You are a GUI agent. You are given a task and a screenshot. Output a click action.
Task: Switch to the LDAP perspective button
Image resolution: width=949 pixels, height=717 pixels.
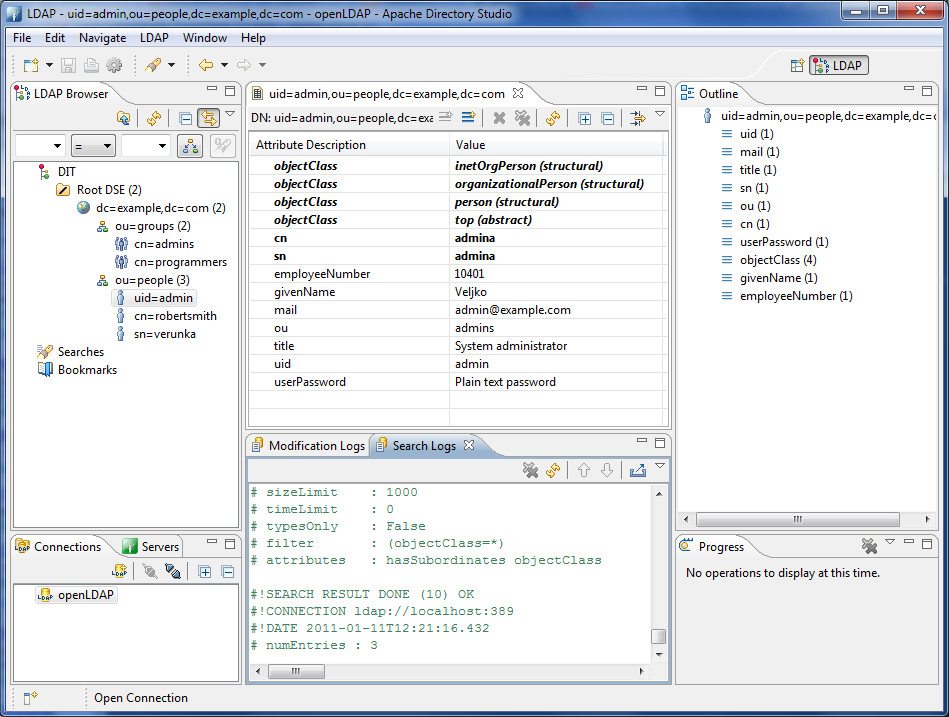(838, 65)
